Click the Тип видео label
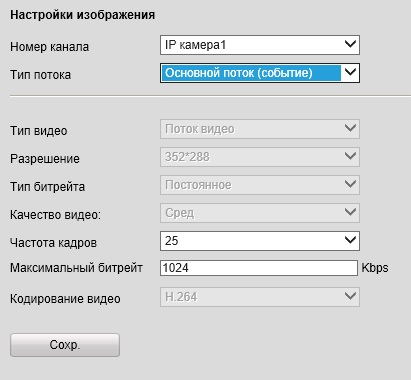This screenshot has height=380, width=411. click(39, 131)
